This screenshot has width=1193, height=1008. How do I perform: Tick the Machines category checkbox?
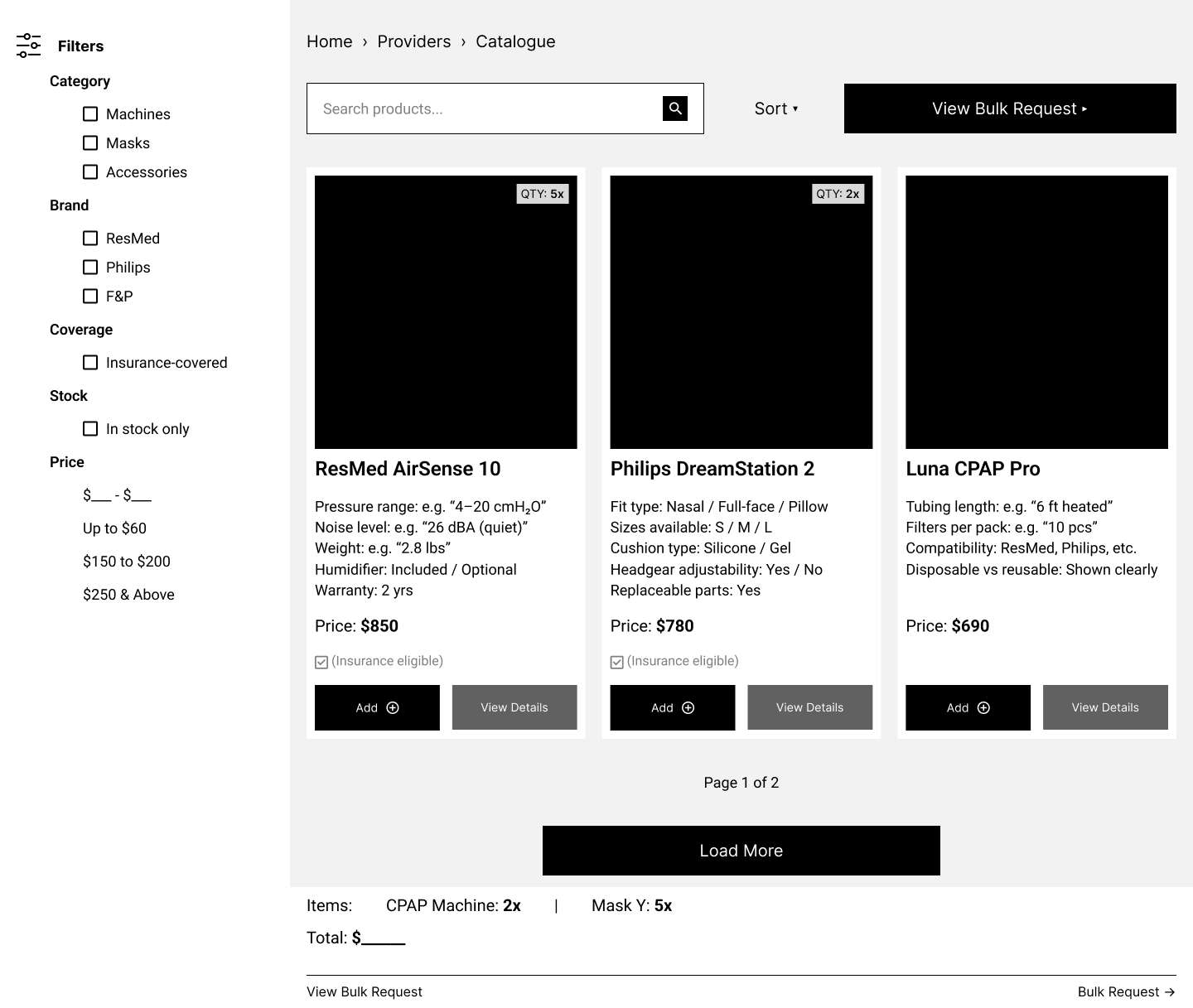(x=90, y=114)
